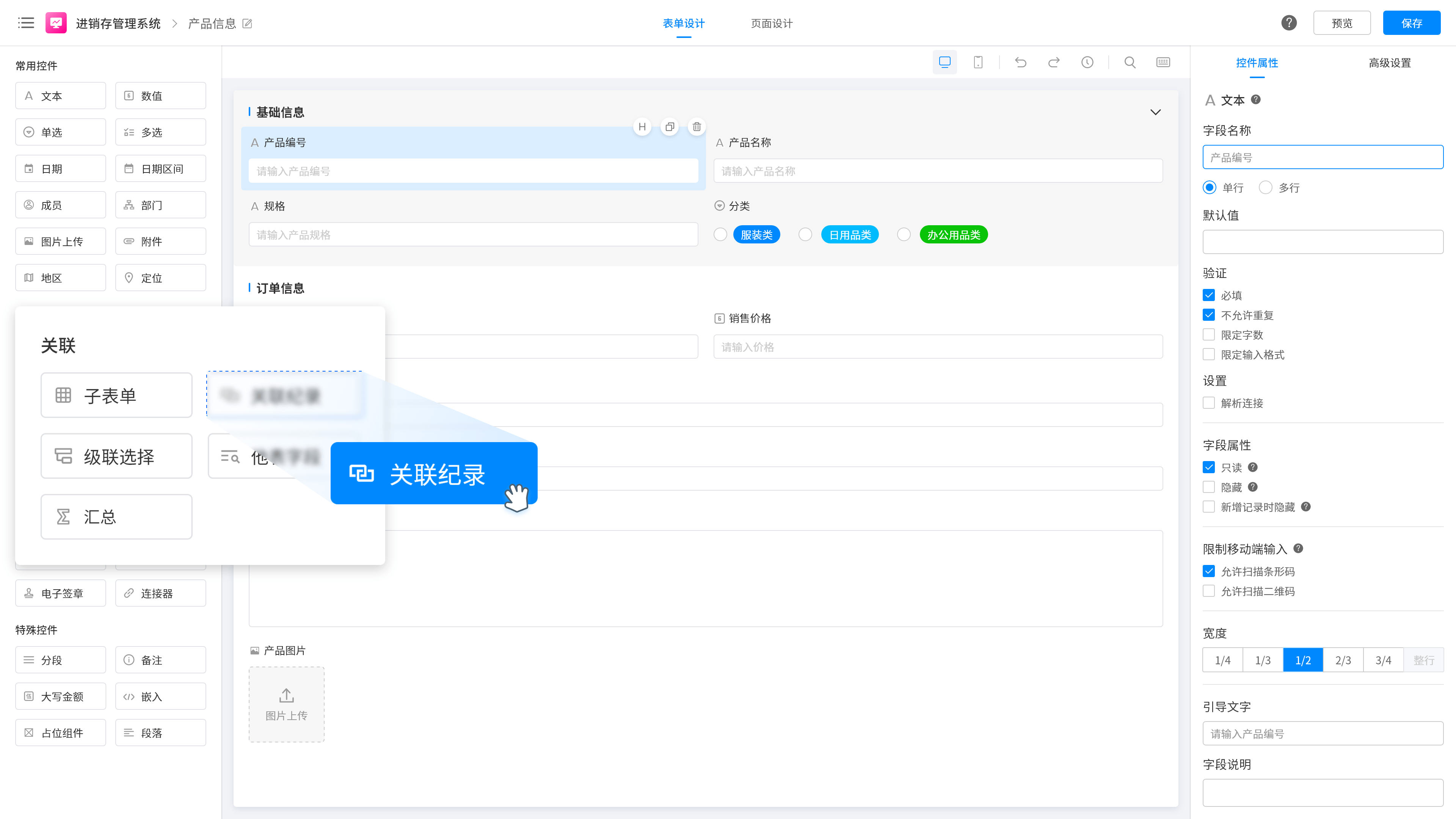Select the 单行 radio option
Viewport: 1456px width, 819px height.
coord(1209,187)
